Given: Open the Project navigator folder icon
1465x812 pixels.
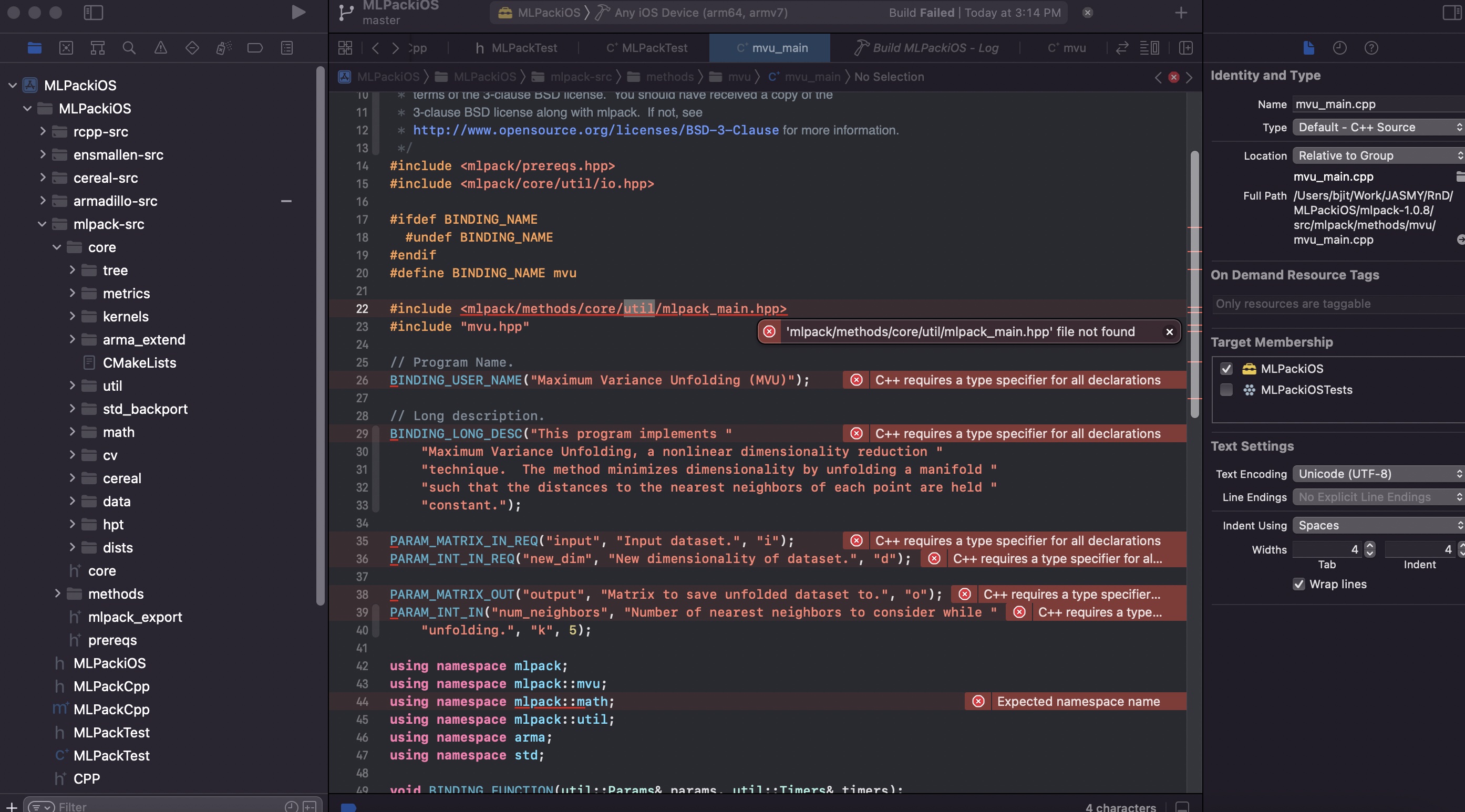Looking at the screenshot, I should pyautogui.click(x=35, y=48).
